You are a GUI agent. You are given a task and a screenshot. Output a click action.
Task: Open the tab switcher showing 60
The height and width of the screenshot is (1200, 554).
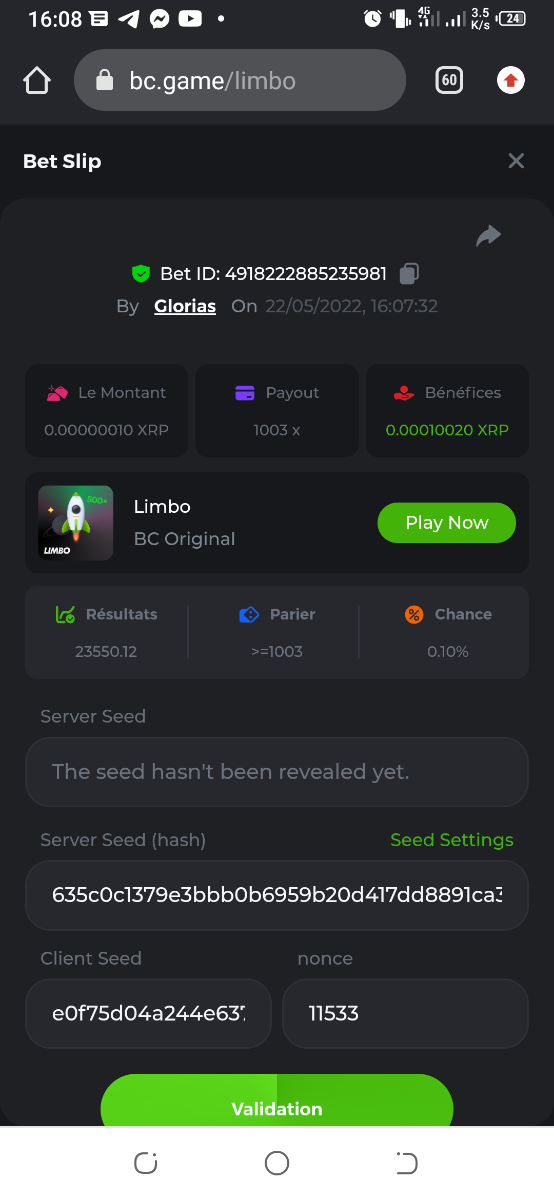[x=449, y=81]
